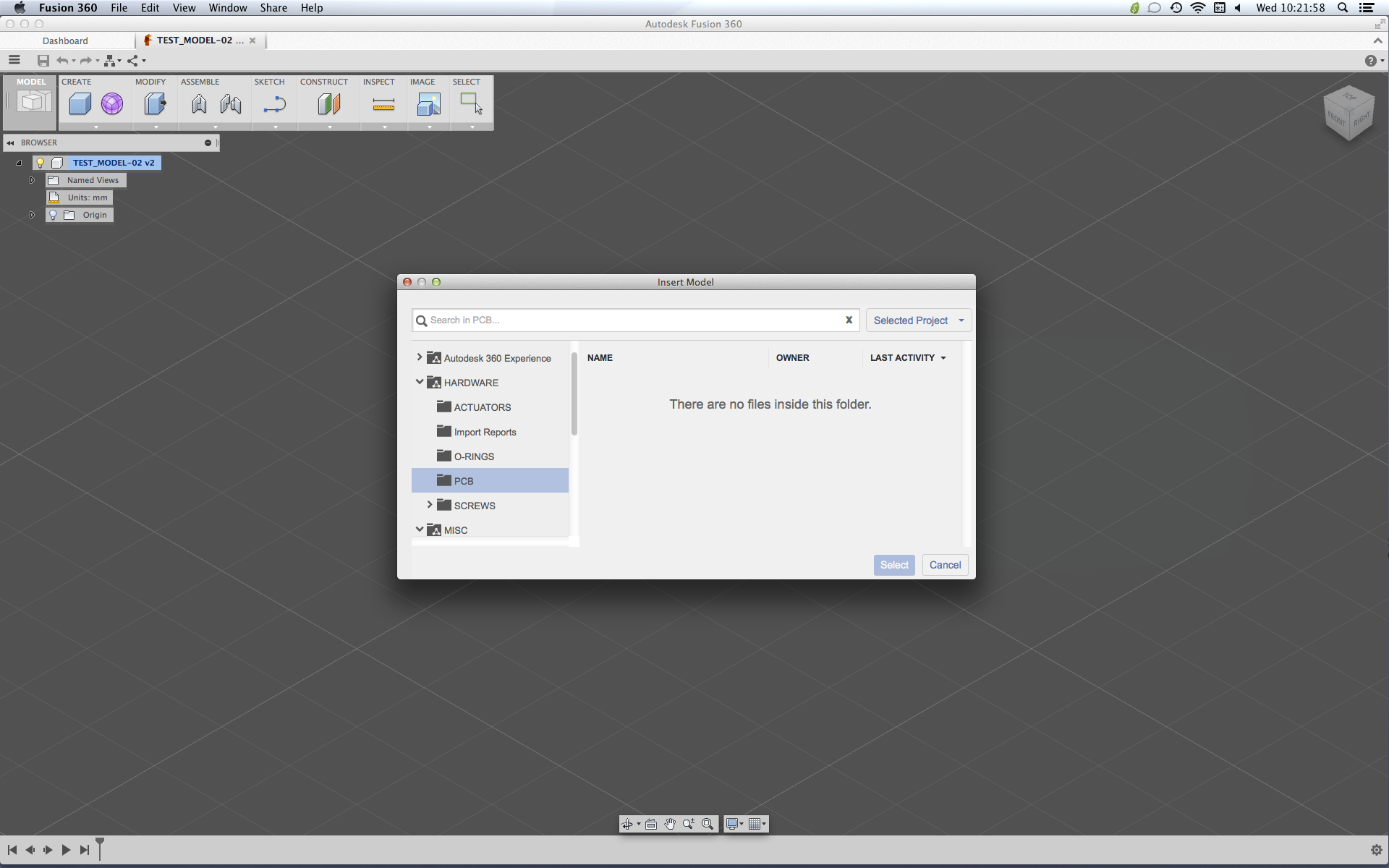This screenshot has height=868, width=1389.
Task: Select the Press Pull tool under Modify
Action: pyautogui.click(x=154, y=104)
